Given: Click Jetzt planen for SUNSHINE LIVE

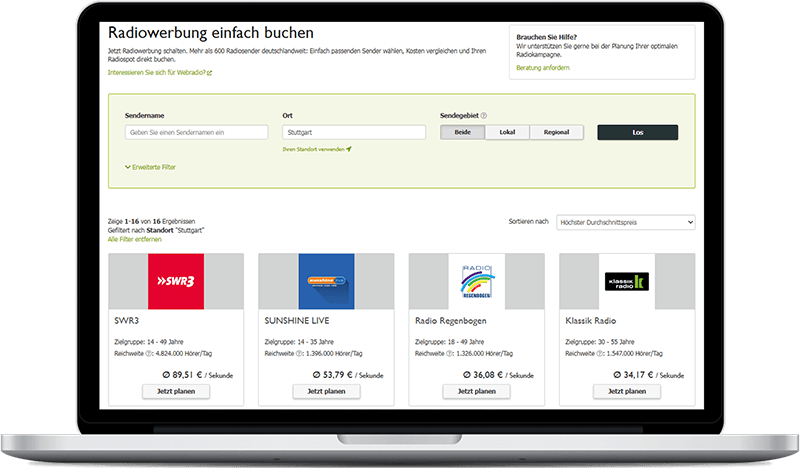Looking at the screenshot, I should coord(327,391).
